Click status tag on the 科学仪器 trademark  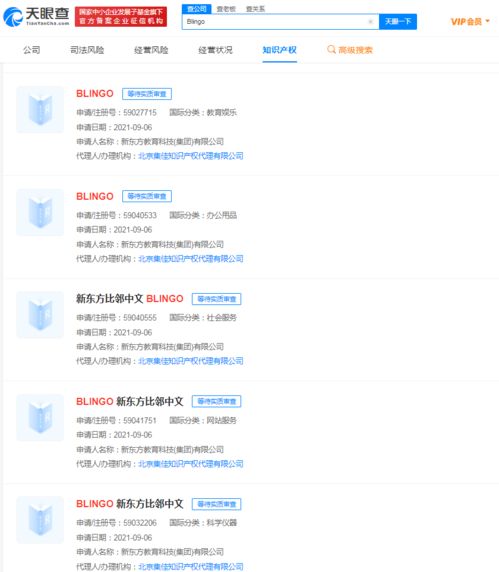pos(217,504)
